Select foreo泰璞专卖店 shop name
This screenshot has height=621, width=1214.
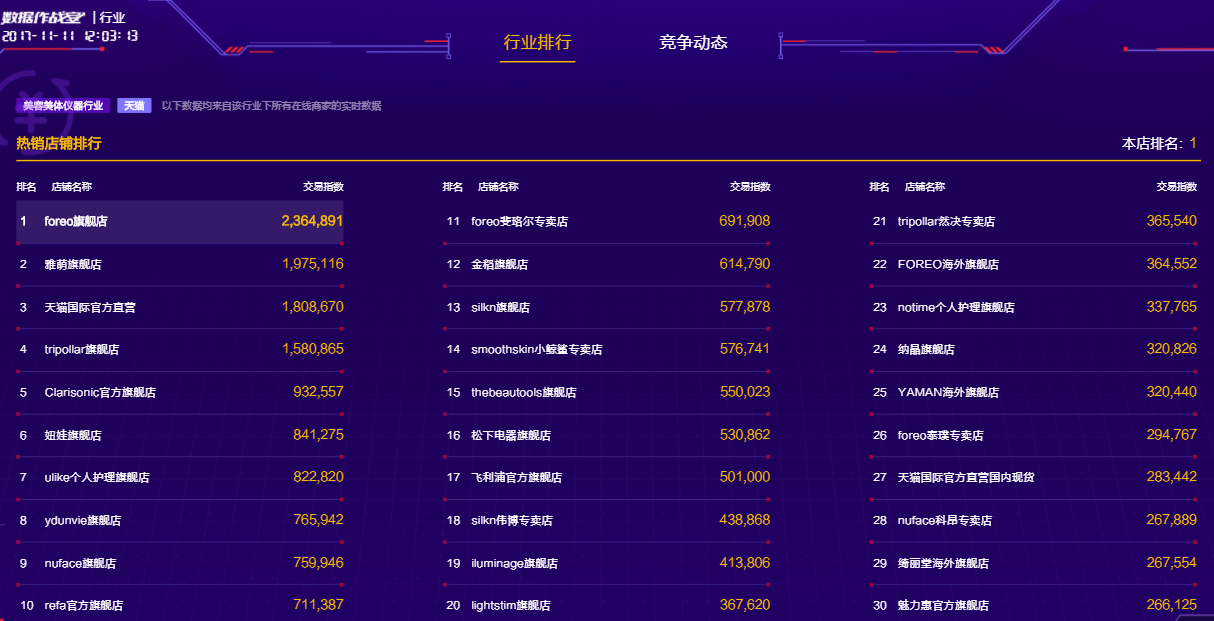click(941, 436)
